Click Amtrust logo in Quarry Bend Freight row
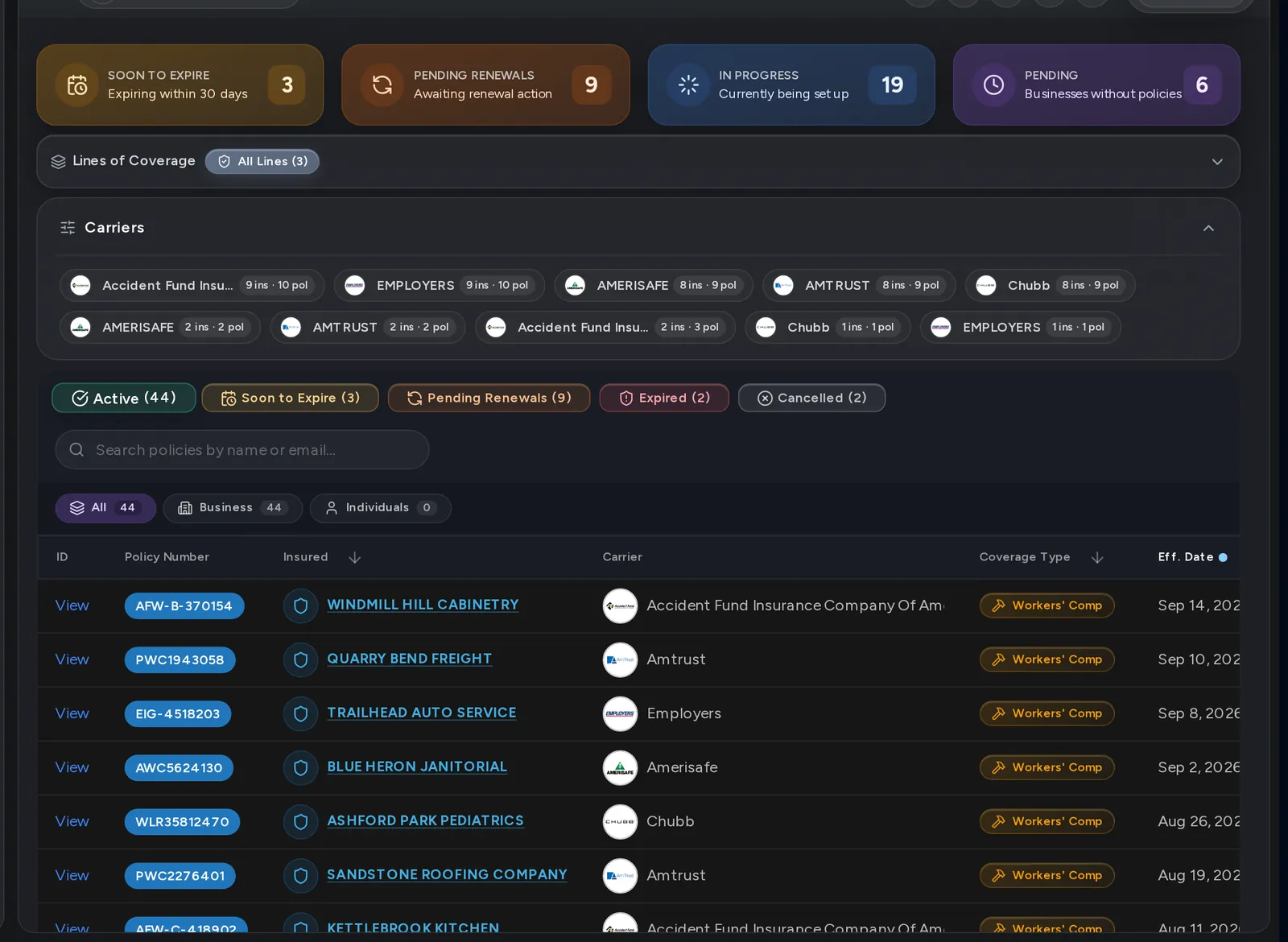This screenshot has height=942, width=1288. [620, 660]
